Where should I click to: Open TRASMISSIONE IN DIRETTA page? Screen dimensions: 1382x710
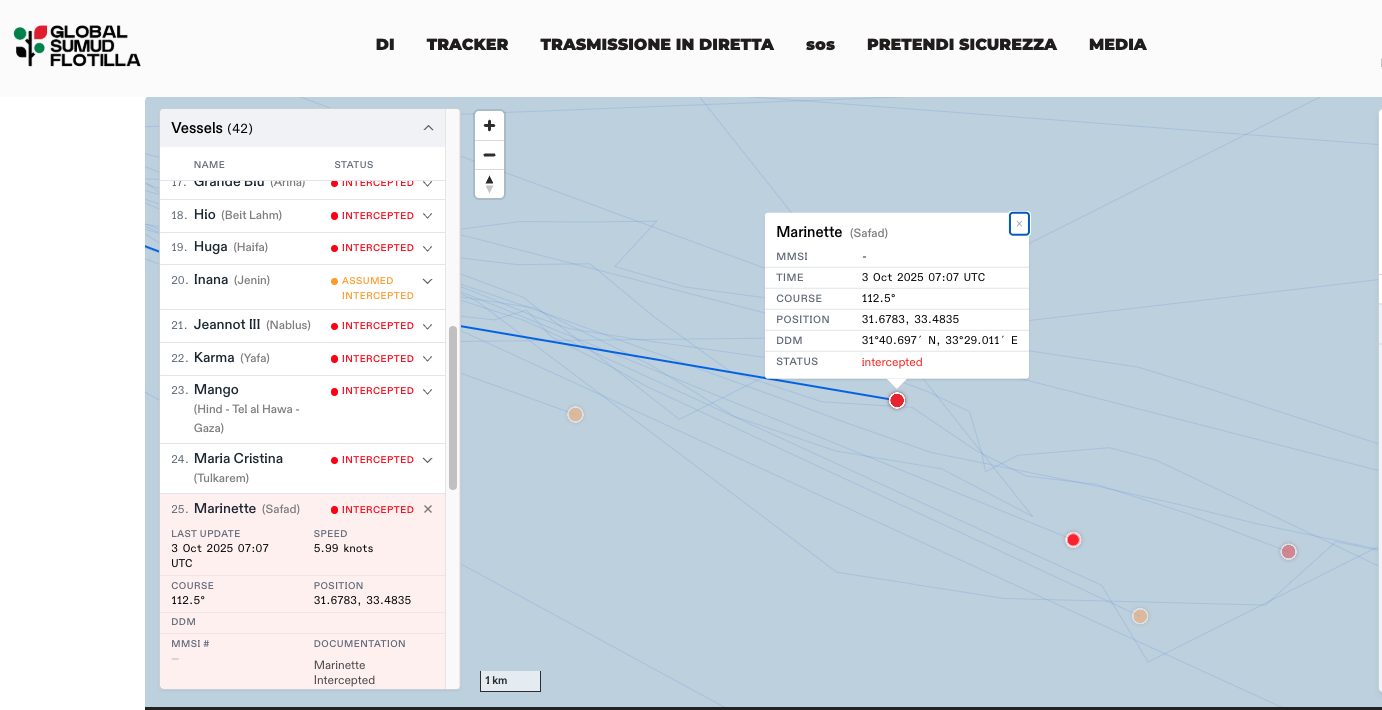pos(657,45)
